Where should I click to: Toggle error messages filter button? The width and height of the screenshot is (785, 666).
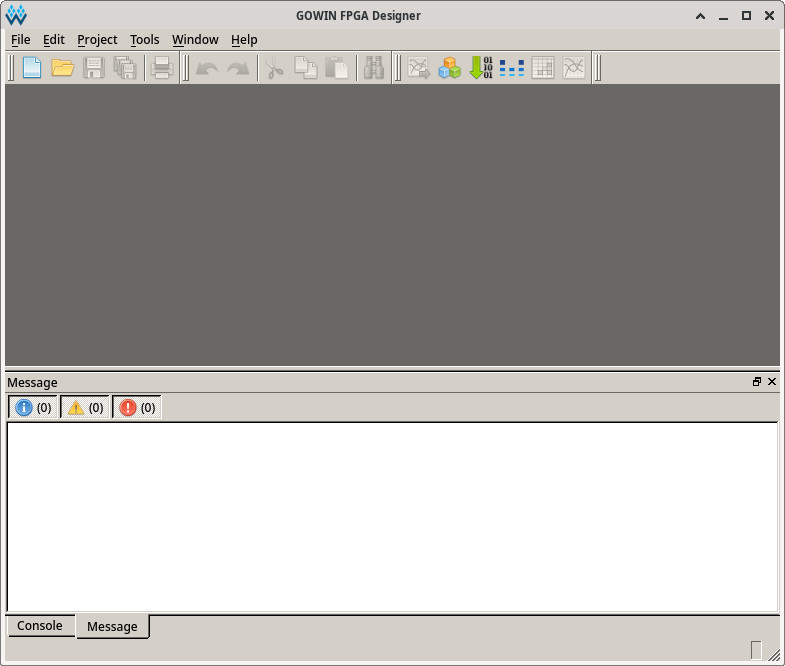coord(137,407)
